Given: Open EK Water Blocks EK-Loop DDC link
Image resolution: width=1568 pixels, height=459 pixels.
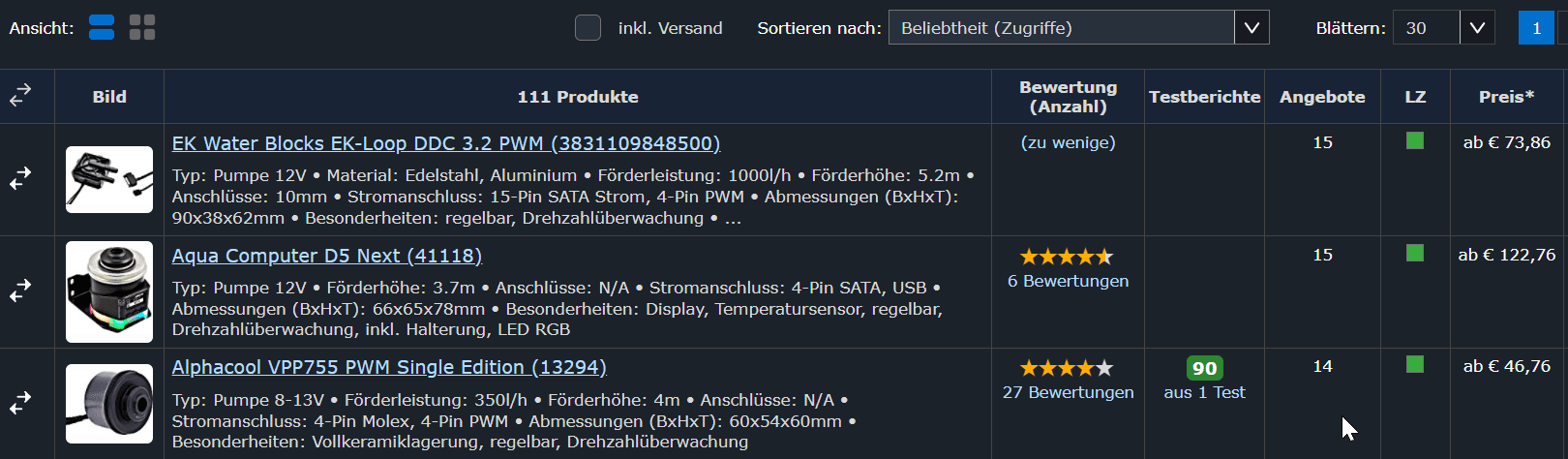Looking at the screenshot, I should point(445,143).
